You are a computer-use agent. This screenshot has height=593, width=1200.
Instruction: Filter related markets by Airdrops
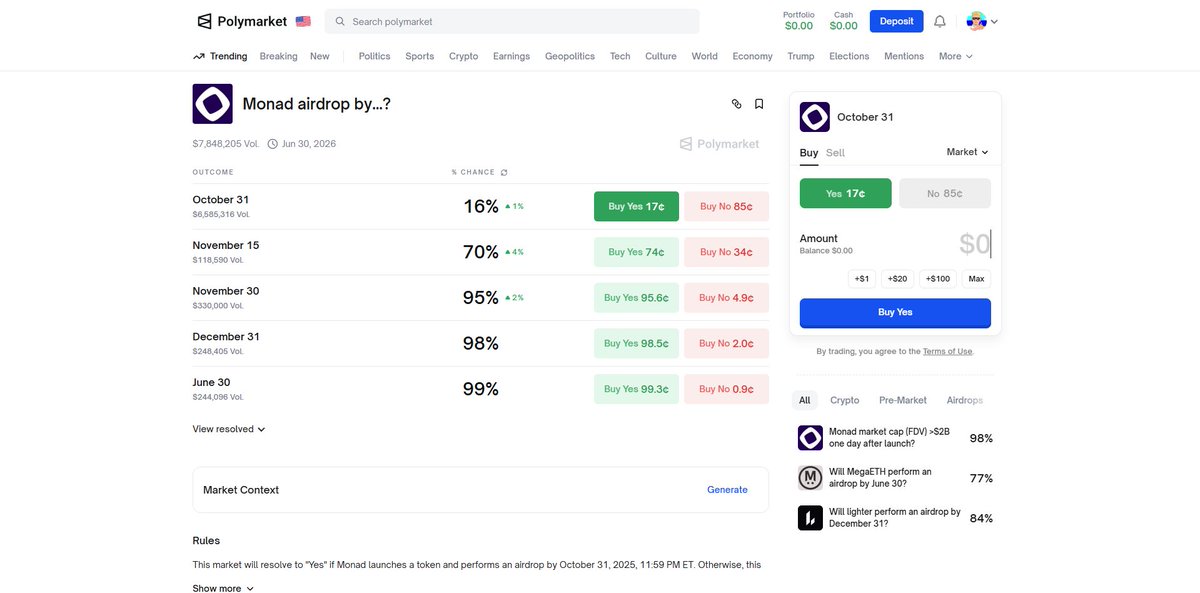tap(965, 400)
